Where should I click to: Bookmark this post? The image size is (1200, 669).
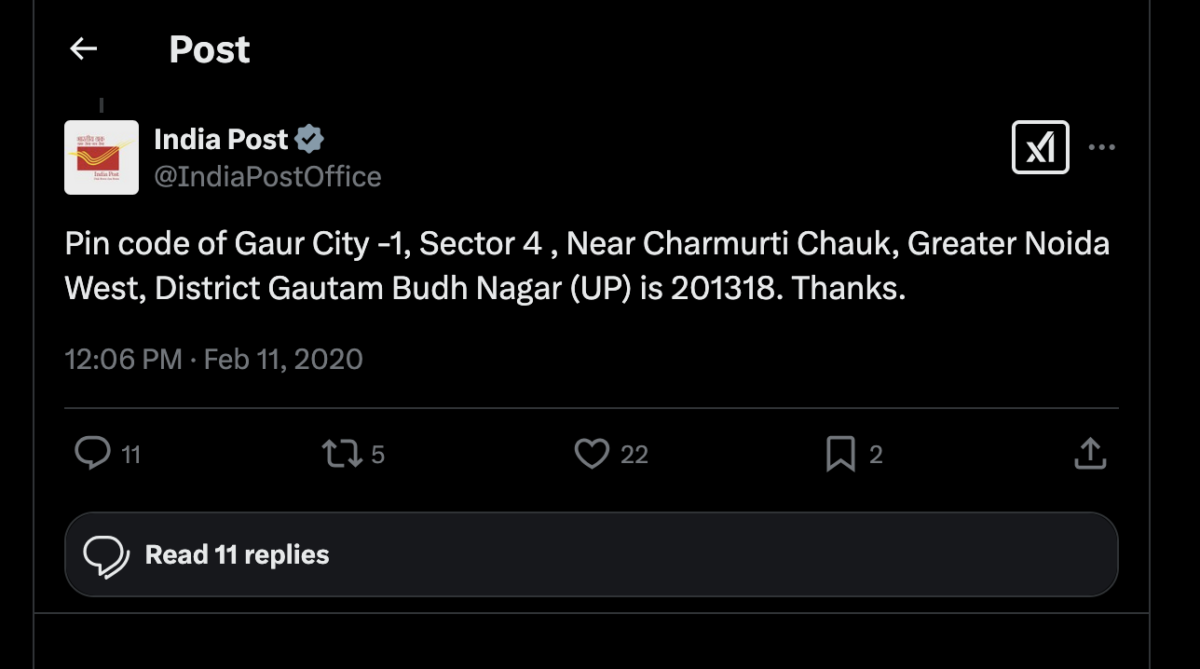pyautogui.click(x=840, y=455)
